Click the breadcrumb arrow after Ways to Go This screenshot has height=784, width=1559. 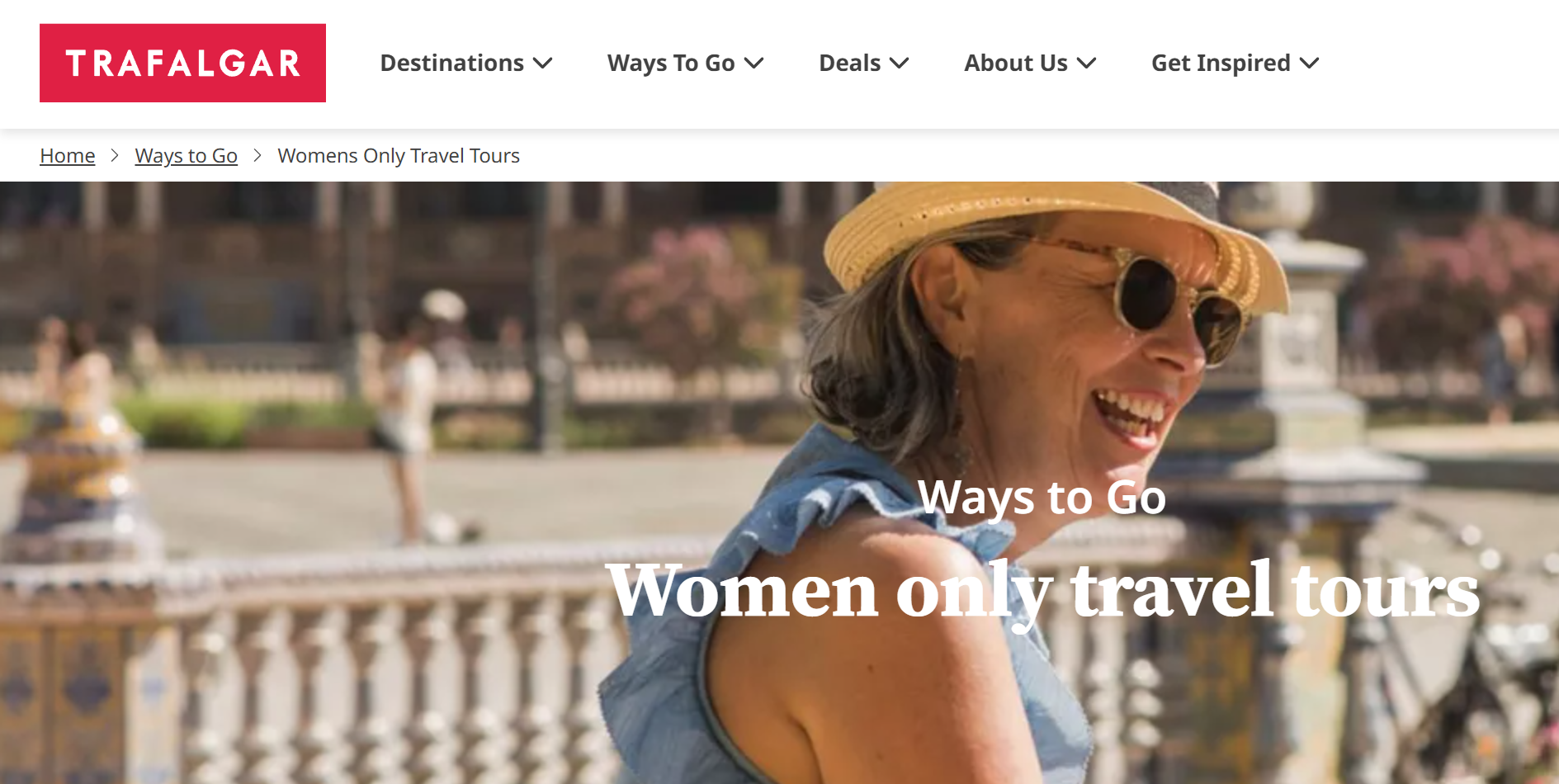point(257,155)
